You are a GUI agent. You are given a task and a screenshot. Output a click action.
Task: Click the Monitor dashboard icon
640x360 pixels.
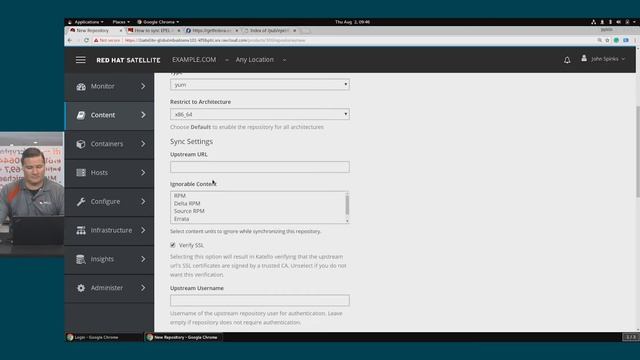click(81, 86)
